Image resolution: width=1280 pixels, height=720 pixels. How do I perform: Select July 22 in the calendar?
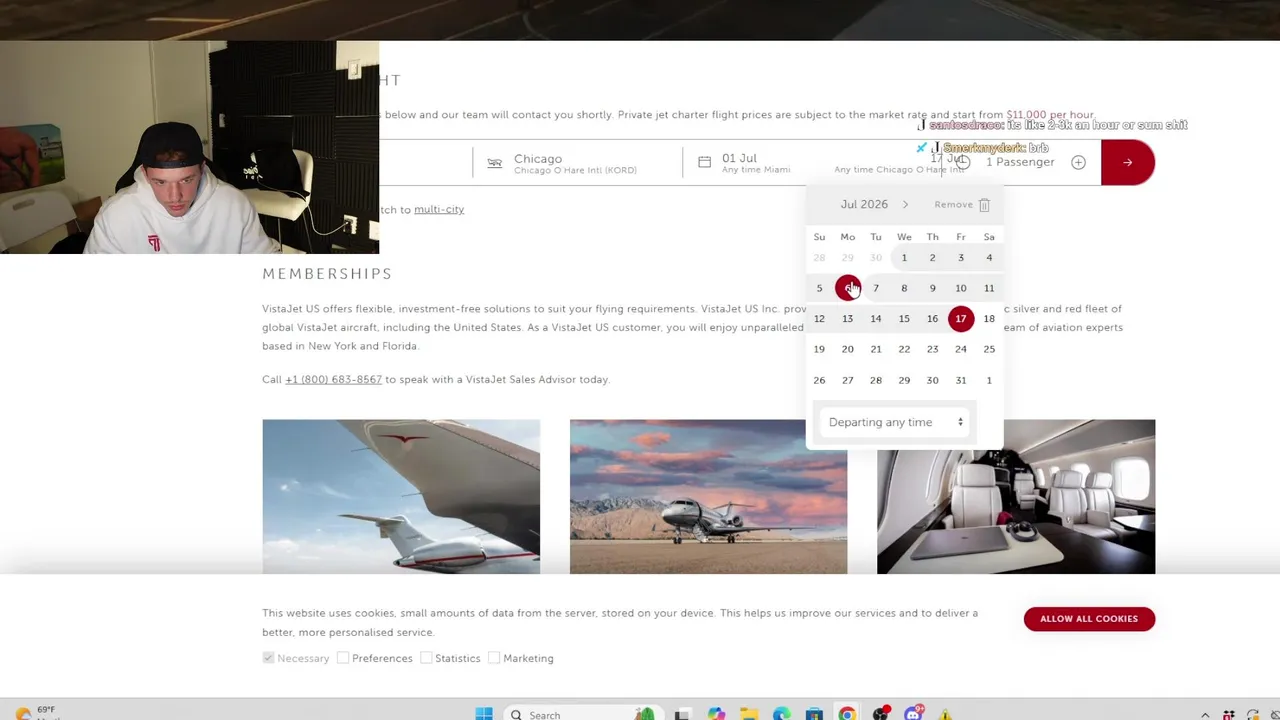coord(904,349)
